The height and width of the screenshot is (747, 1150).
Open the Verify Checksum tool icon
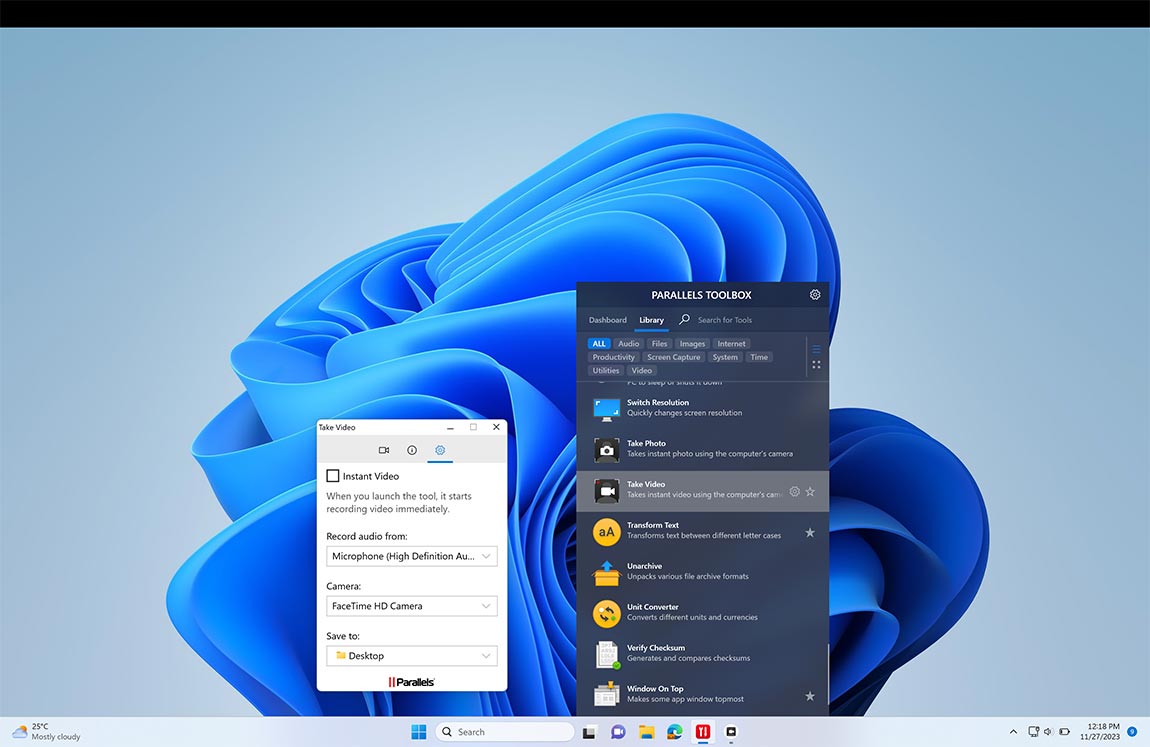[606, 654]
